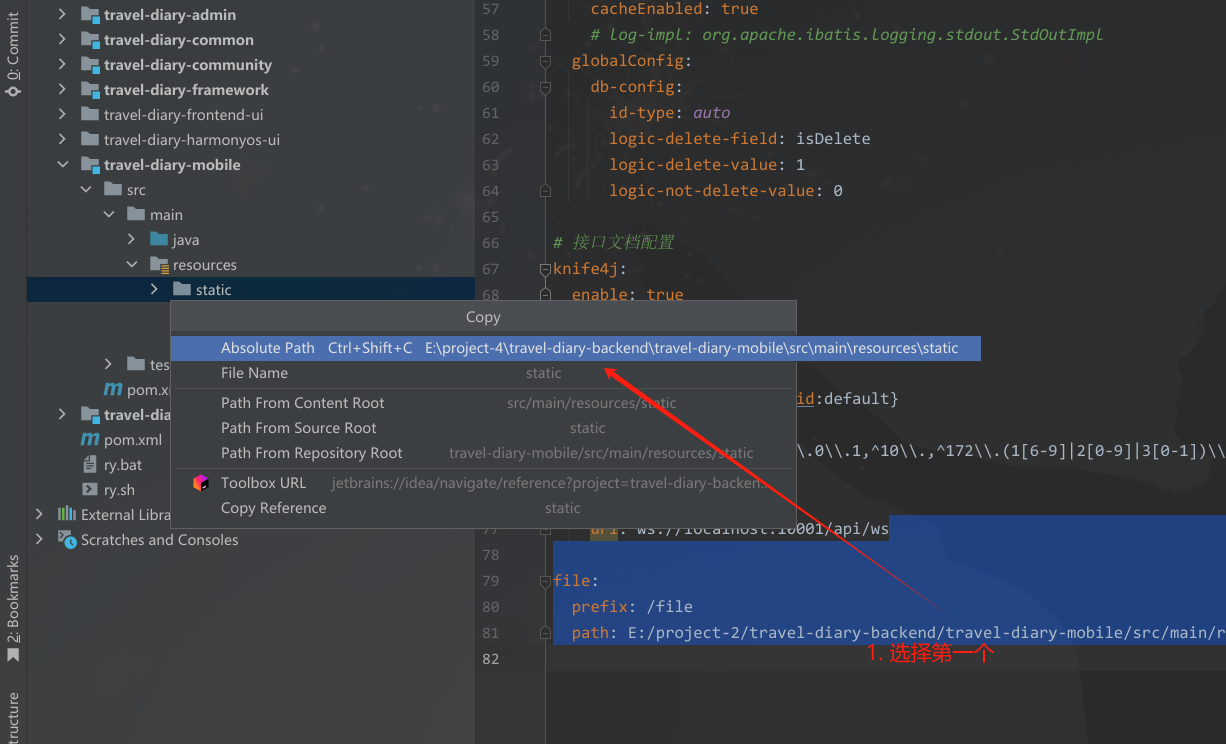
Task: Collapse the main folder node
Action: (108, 215)
